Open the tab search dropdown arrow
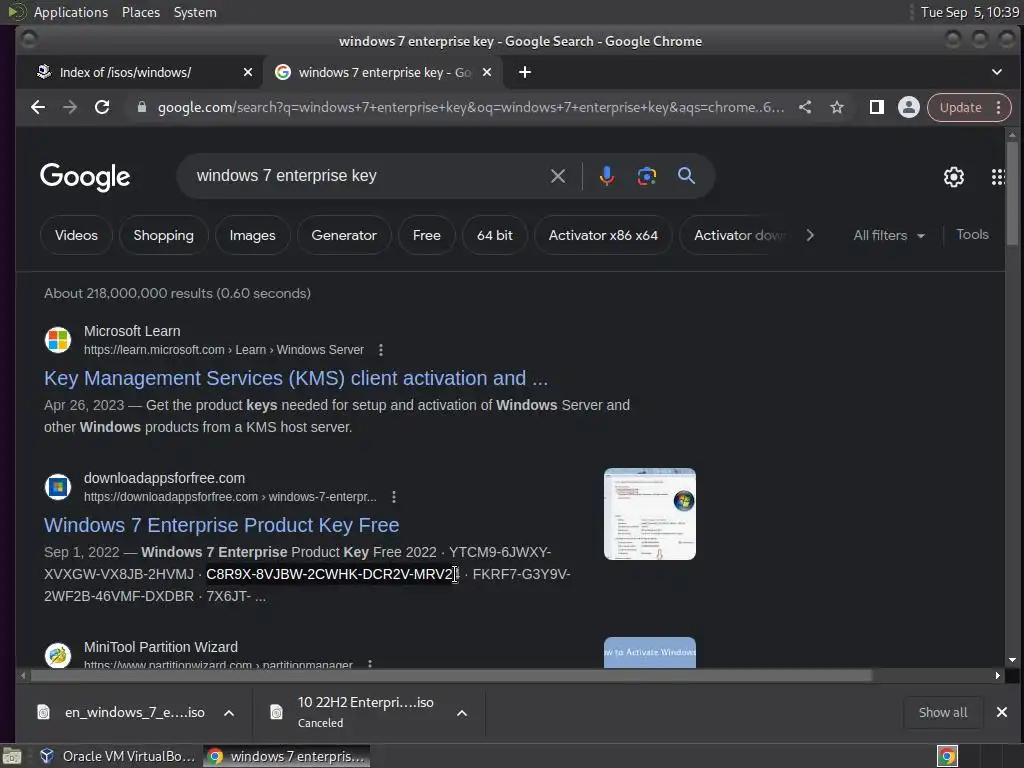 997,72
